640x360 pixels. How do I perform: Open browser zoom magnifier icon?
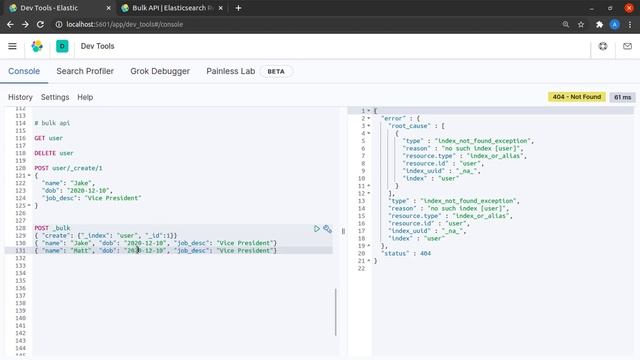coord(566,24)
